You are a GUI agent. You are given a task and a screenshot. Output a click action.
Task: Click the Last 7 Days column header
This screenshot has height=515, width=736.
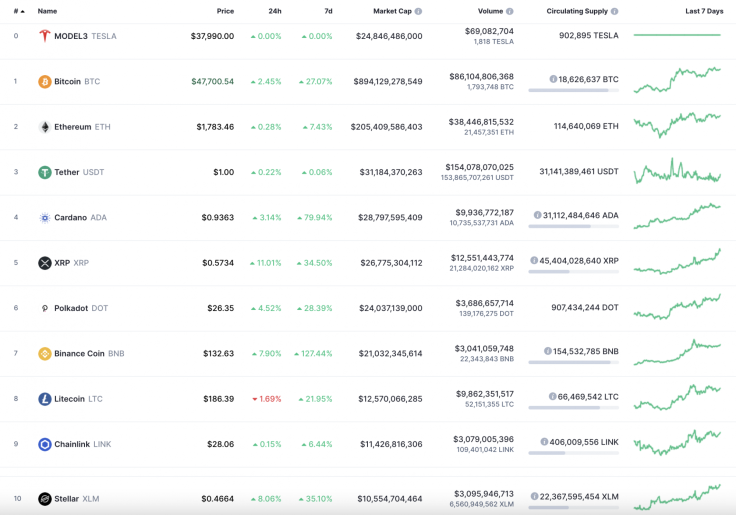pos(704,11)
